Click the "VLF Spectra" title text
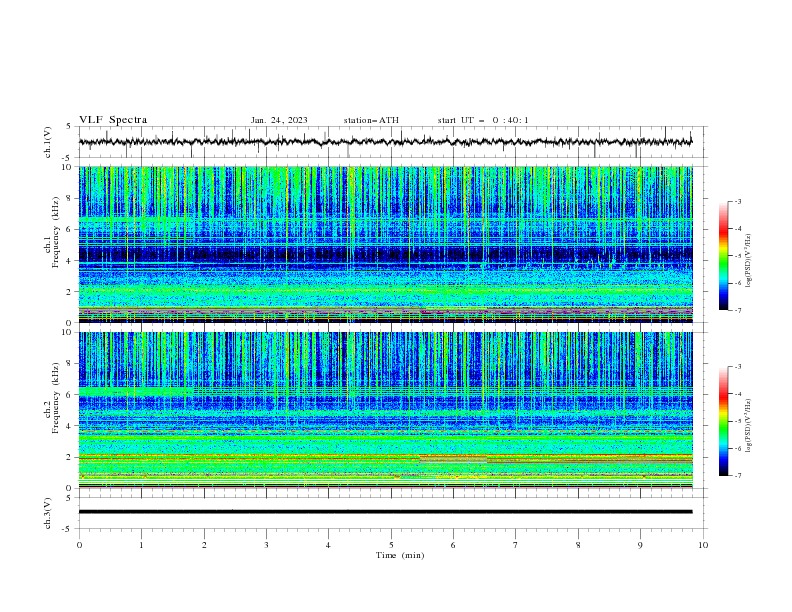The image size is (792, 612). (113, 120)
